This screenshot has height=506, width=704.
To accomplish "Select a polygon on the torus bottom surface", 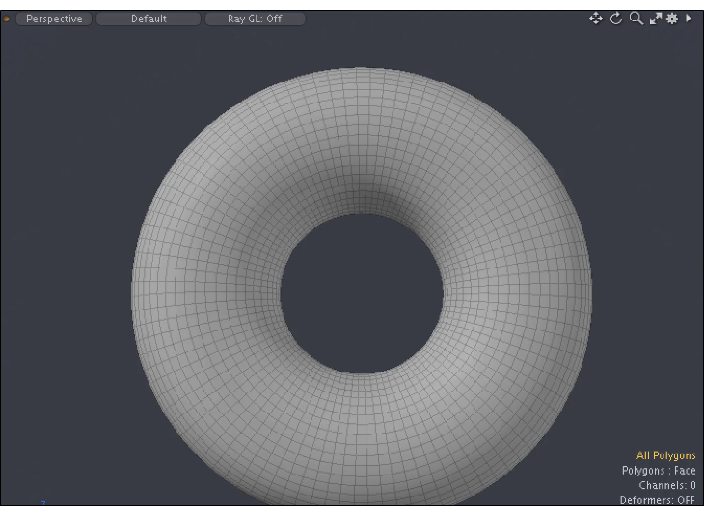I will [x=362, y=440].
